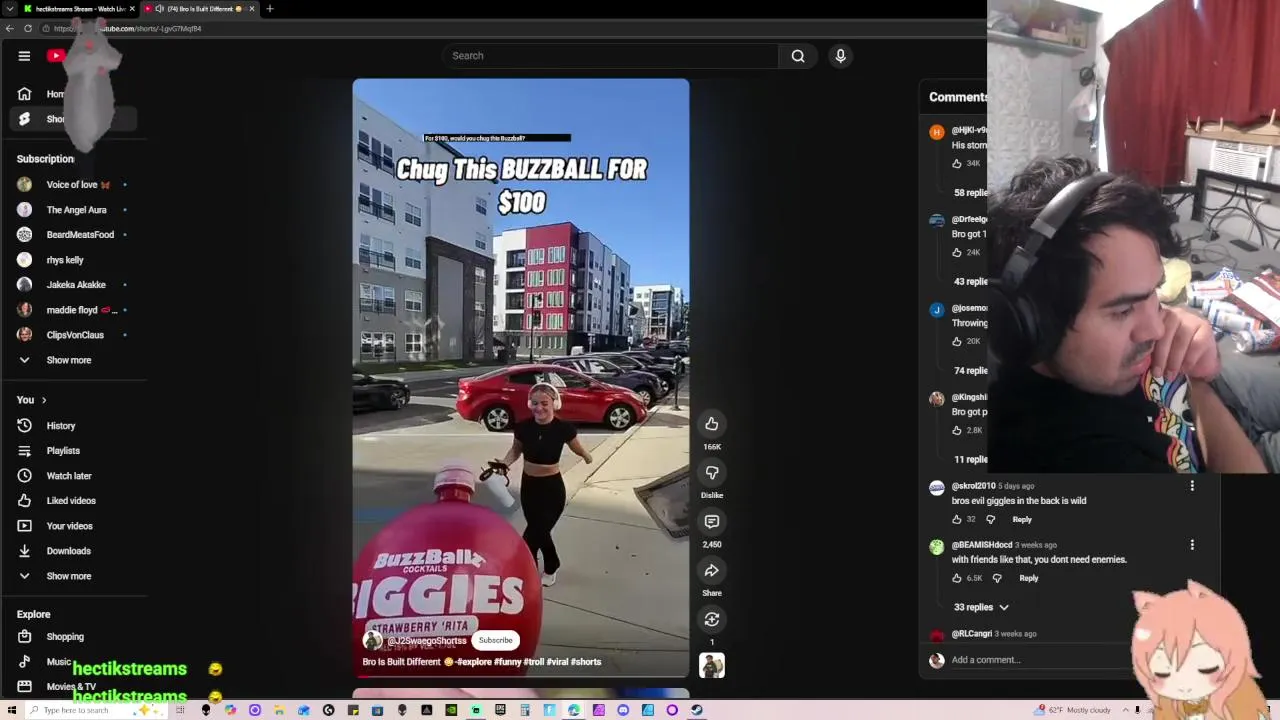The image size is (1280, 720).
Task: Click the #shorts hashtag
Action: [x=586, y=662]
